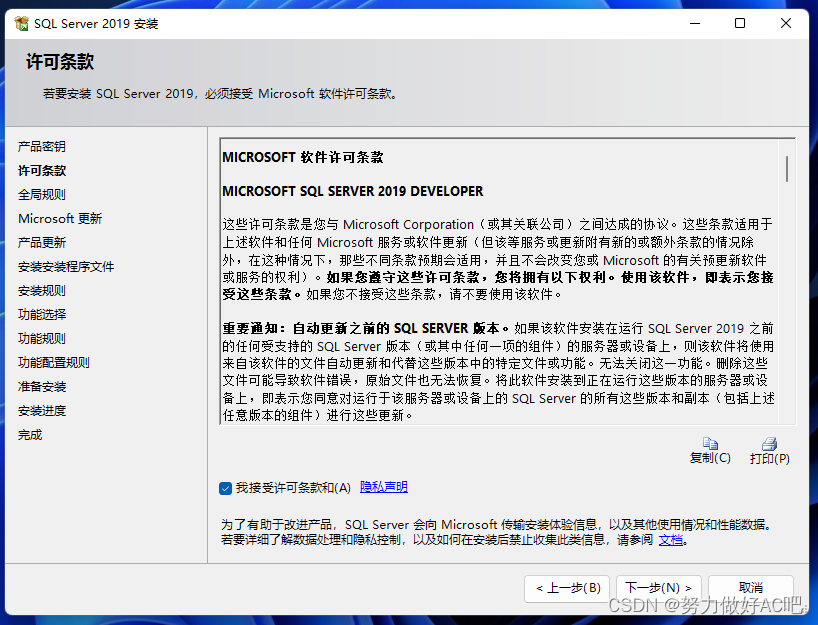Click the license text scrollbar thumb
This screenshot has width=818, height=625.
click(787, 169)
